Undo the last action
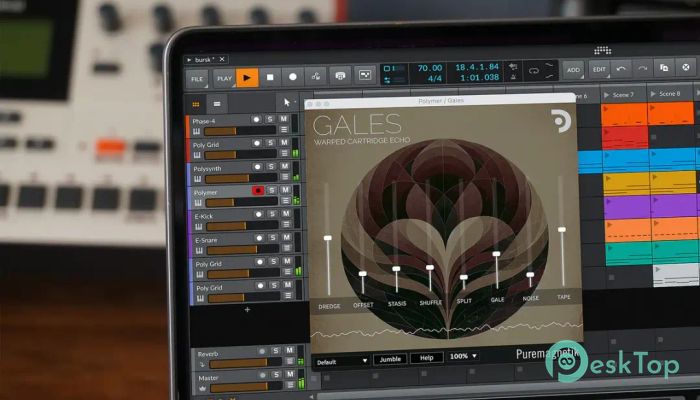Image resolution: width=700 pixels, height=400 pixels. click(x=621, y=69)
